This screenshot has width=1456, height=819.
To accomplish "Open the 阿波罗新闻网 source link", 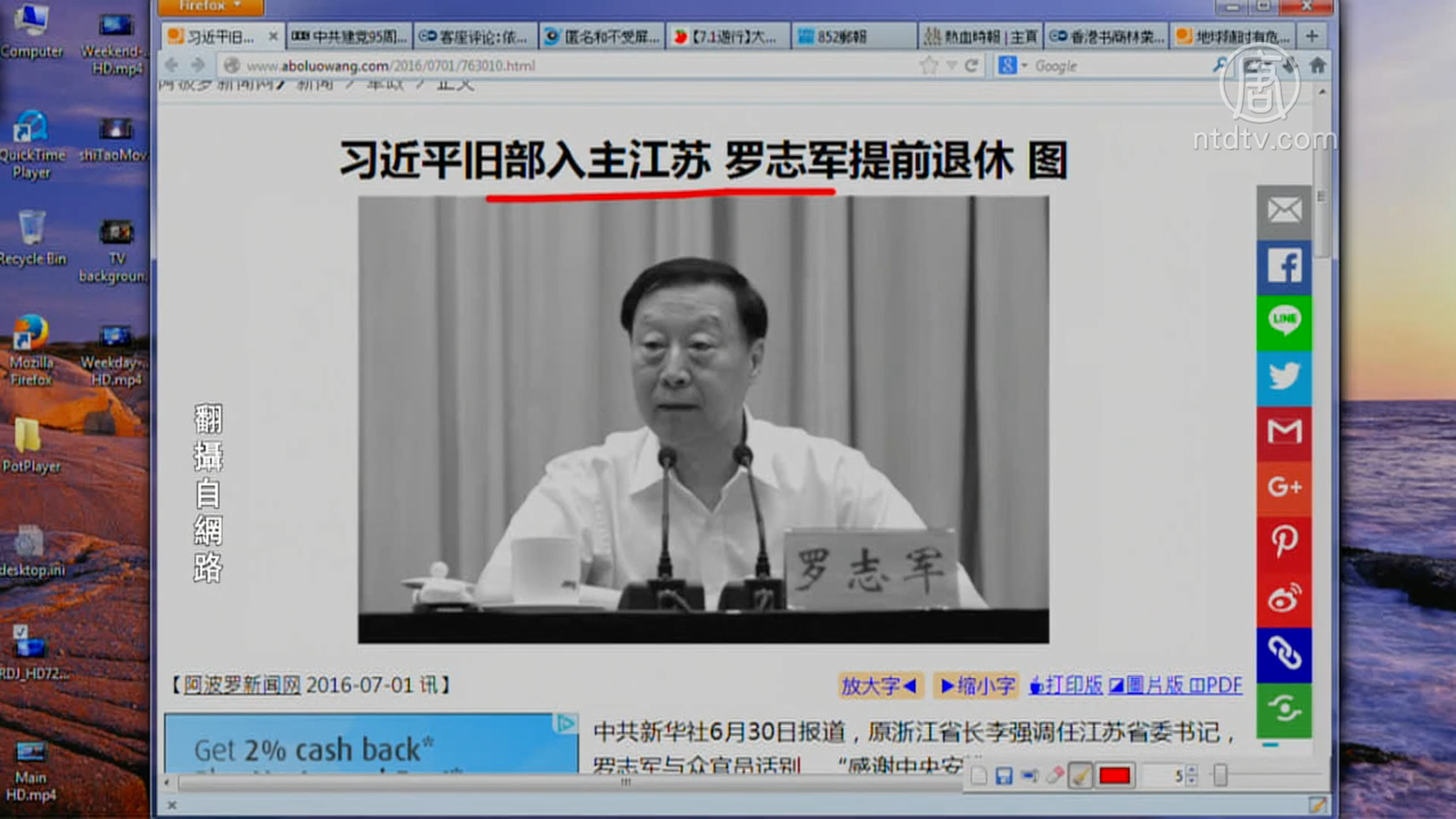I will point(242,685).
